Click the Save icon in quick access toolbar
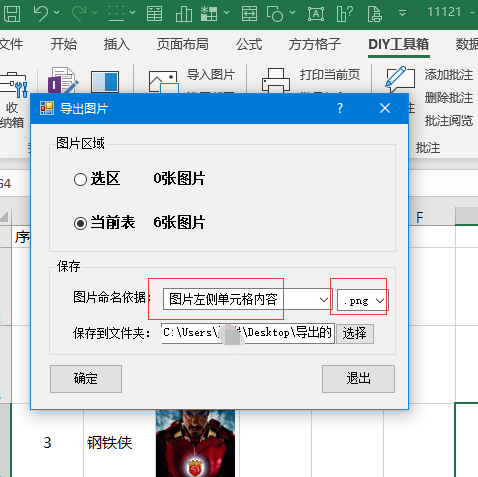The image size is (478, 477). (x=12, y=13)
